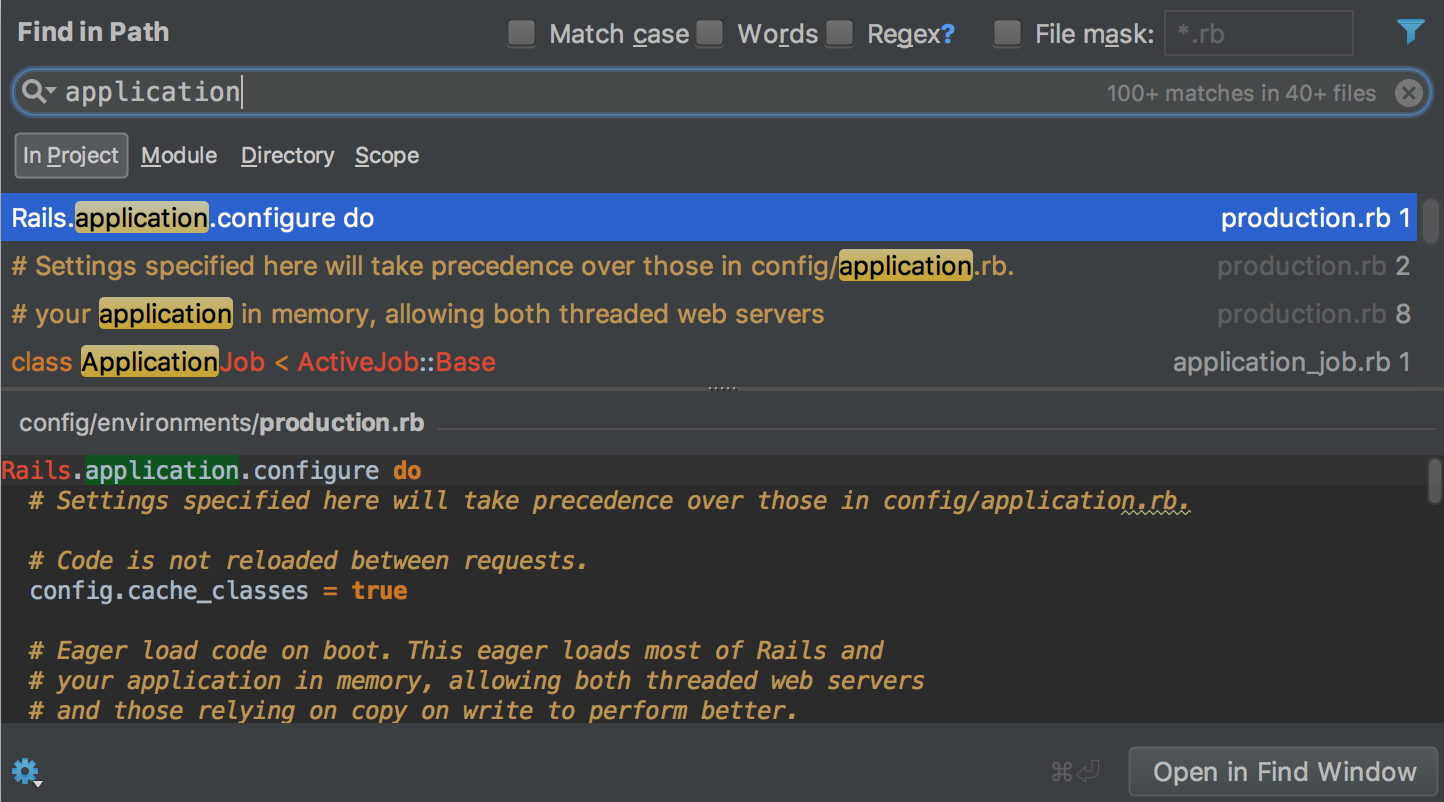Switch to the Directory scope tab

coord(287,155)
